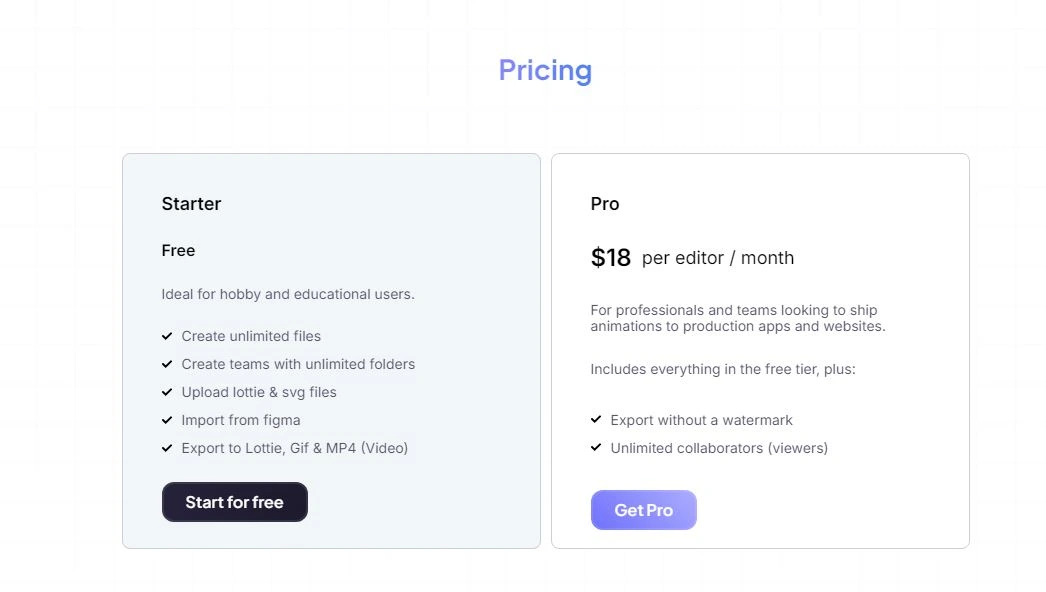Select checkmark beside Upload lottie & svg files
Viewport: 1046px width, 592px height.
tap(167, 392)
